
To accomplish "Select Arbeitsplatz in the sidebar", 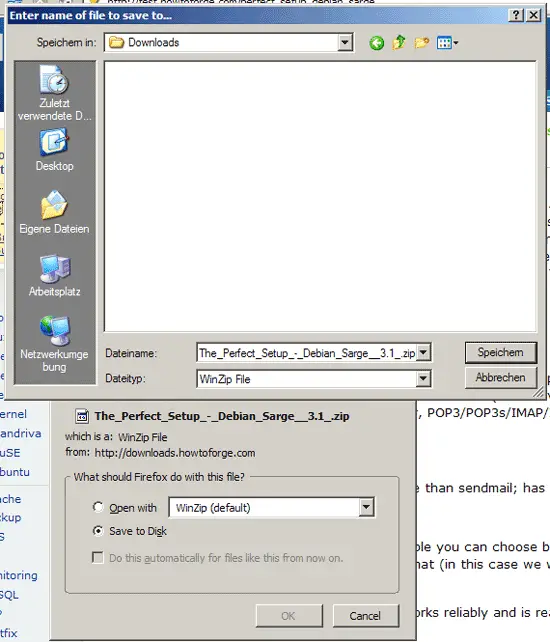I will tap(54, 276).
